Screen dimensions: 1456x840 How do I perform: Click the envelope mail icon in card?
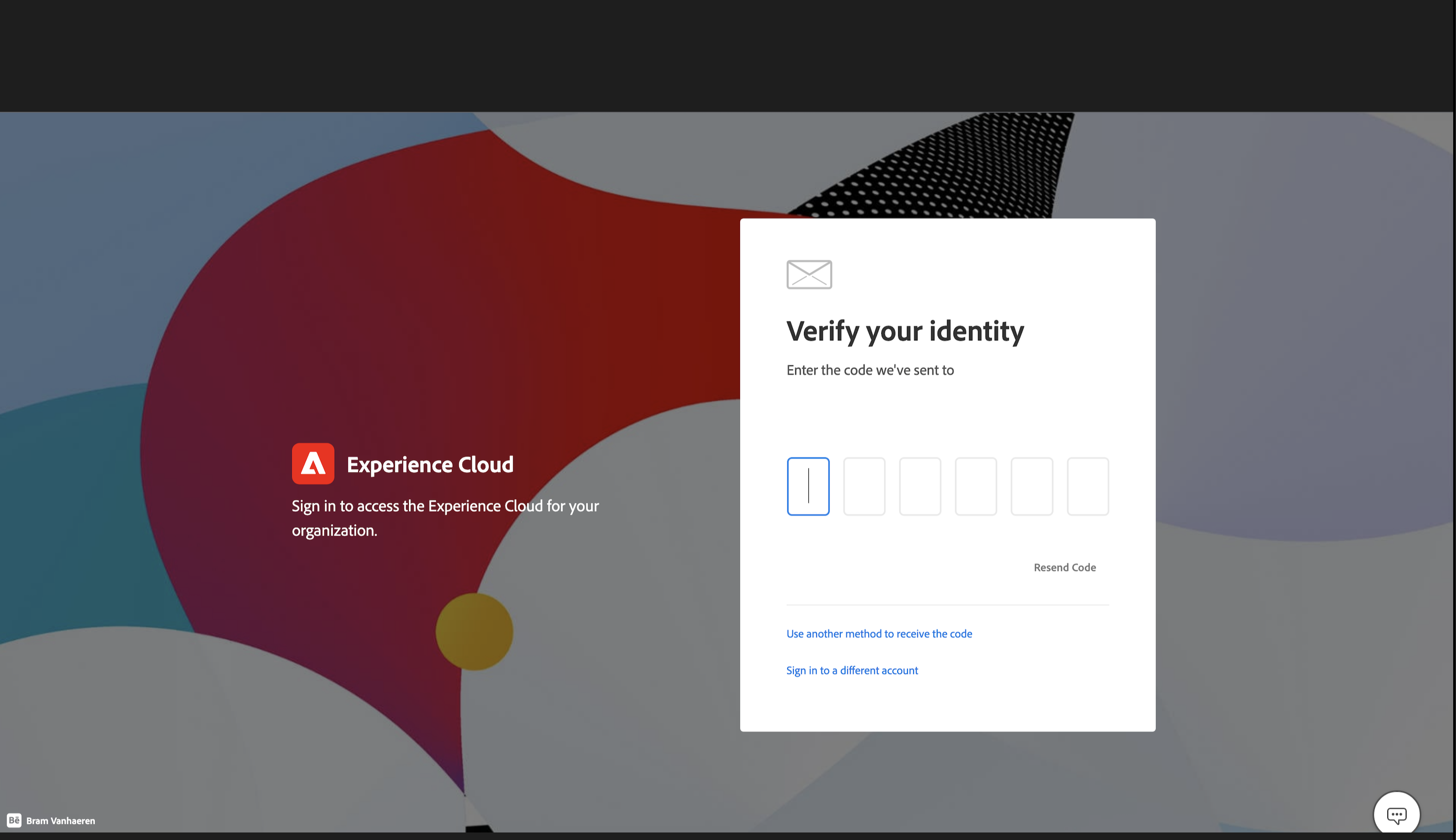(809, 275)
